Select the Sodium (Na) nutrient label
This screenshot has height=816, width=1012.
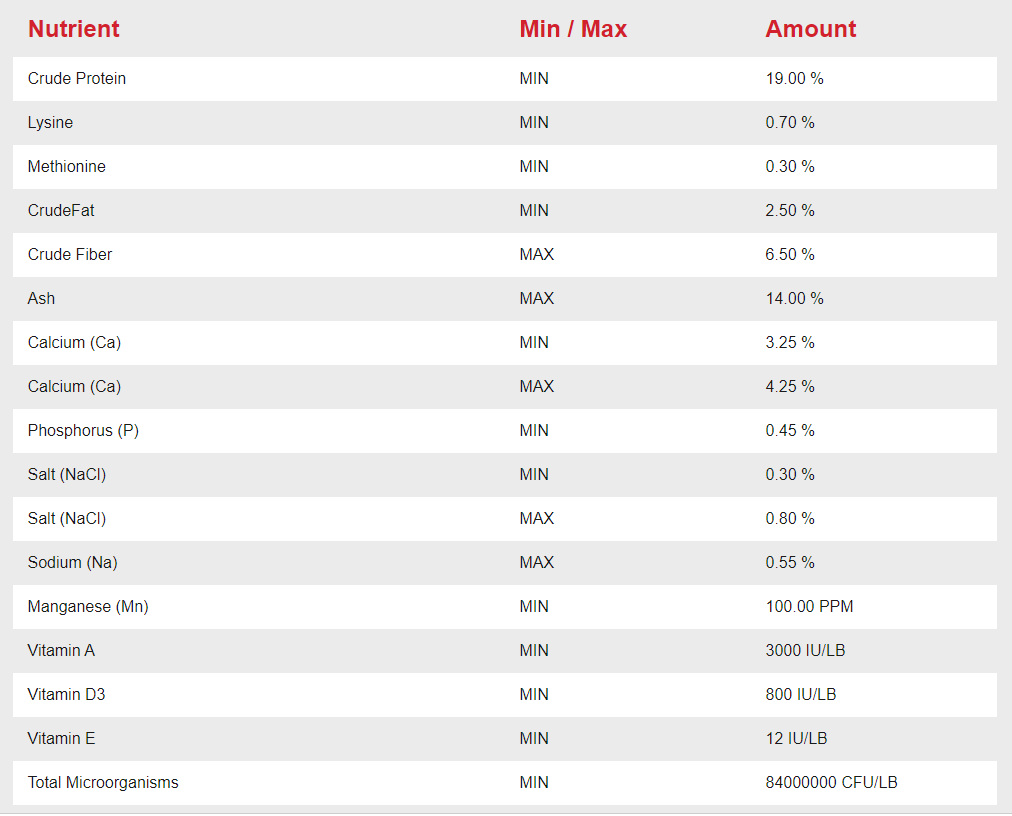tap(72, 562)
